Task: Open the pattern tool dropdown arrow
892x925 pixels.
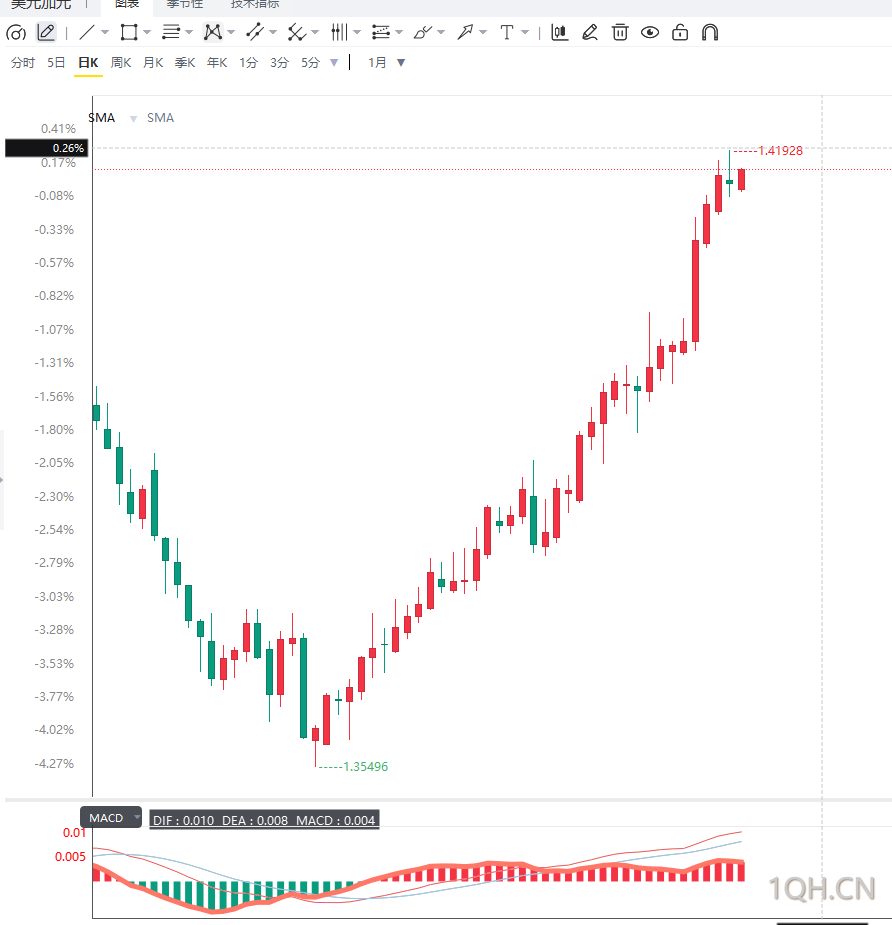Action: click(231, 32)
